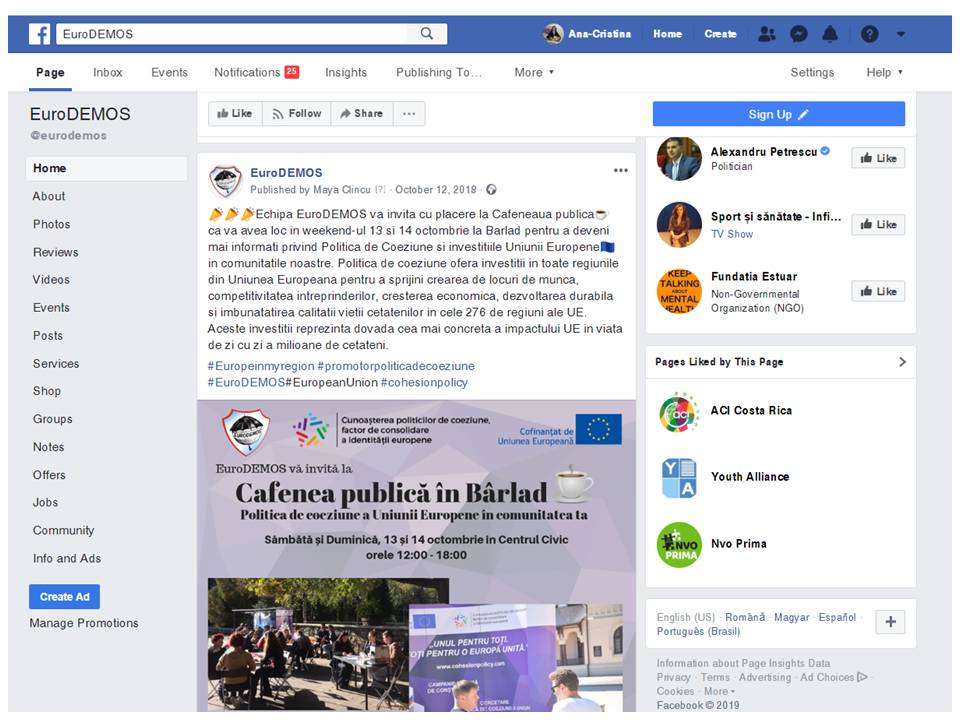Open Youth Alliance page logo

tap(679, 478)
